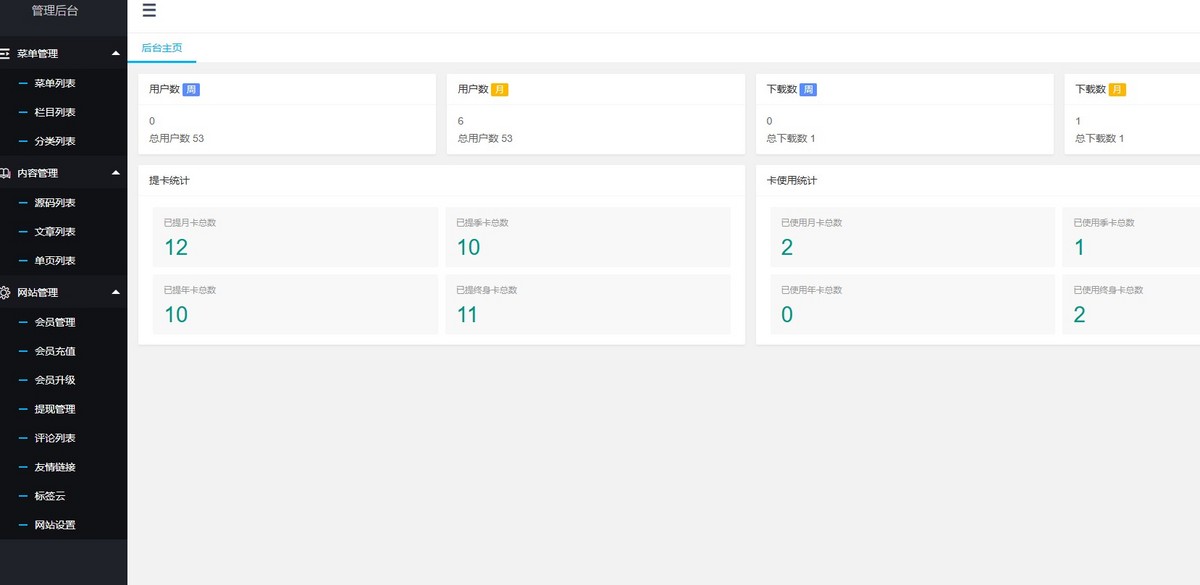Click the hamburger menu toggle icon
Viewport: 1200px width, 585px height.
pyautogui.click(x=149, y=11)
